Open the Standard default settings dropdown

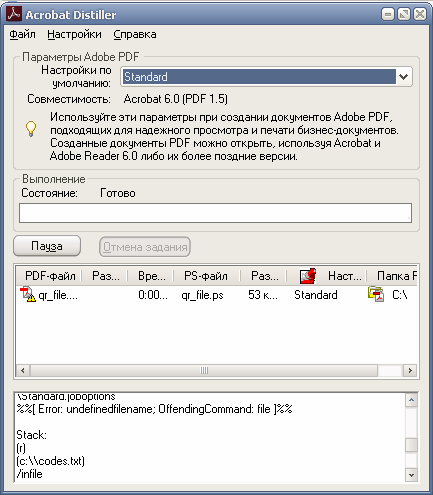tap(266, 77)
